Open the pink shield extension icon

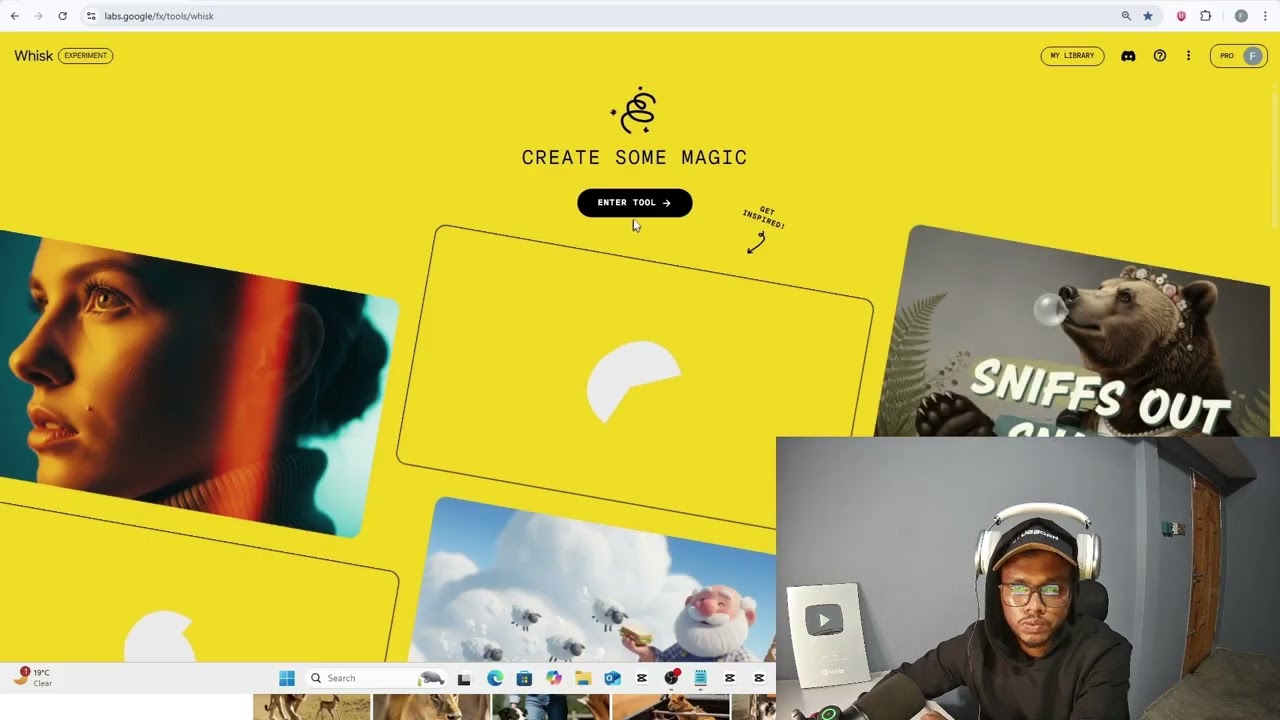[x=1181, y=16]
